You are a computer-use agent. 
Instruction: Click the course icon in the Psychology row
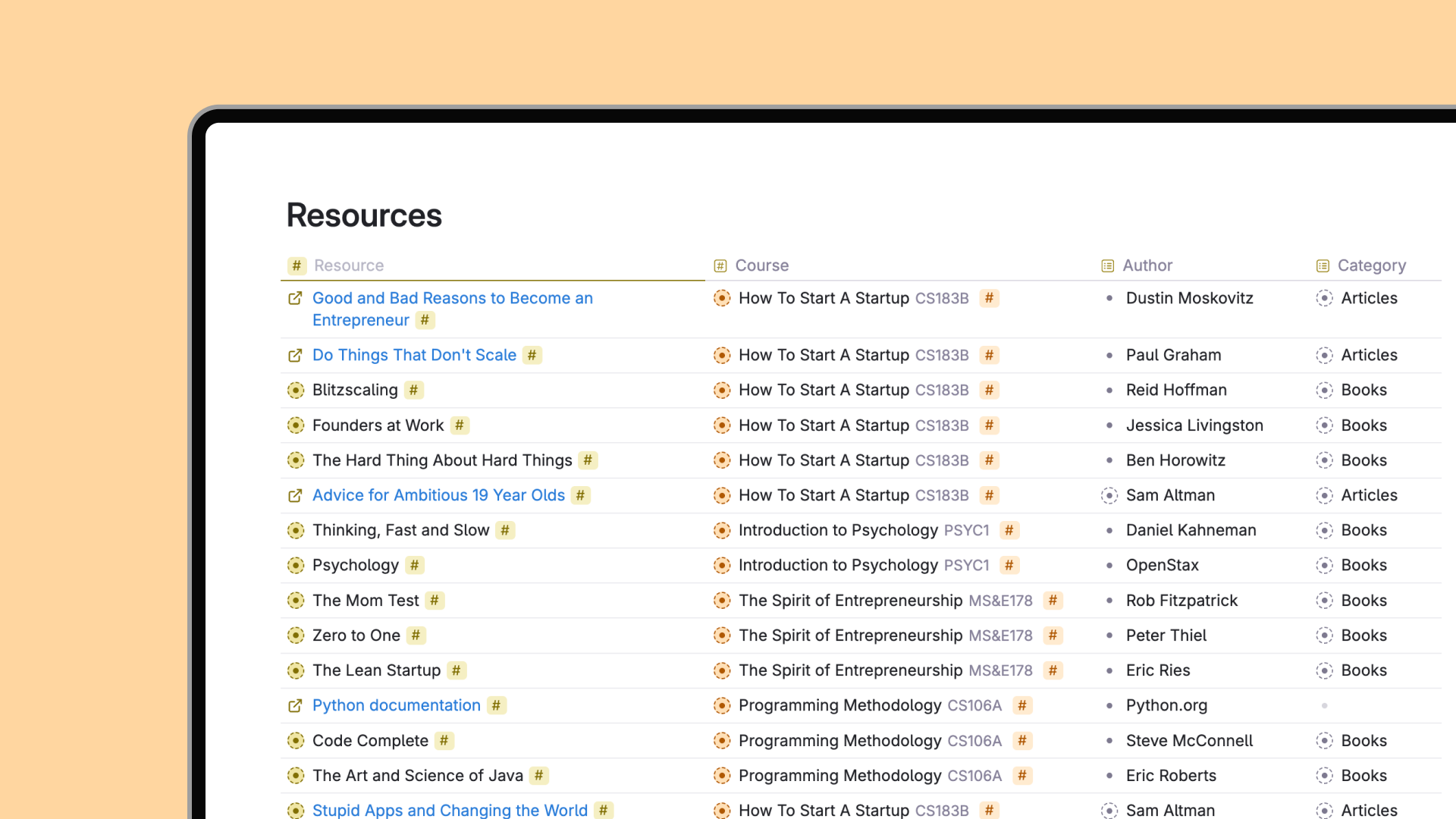click(x=722, y=566)
